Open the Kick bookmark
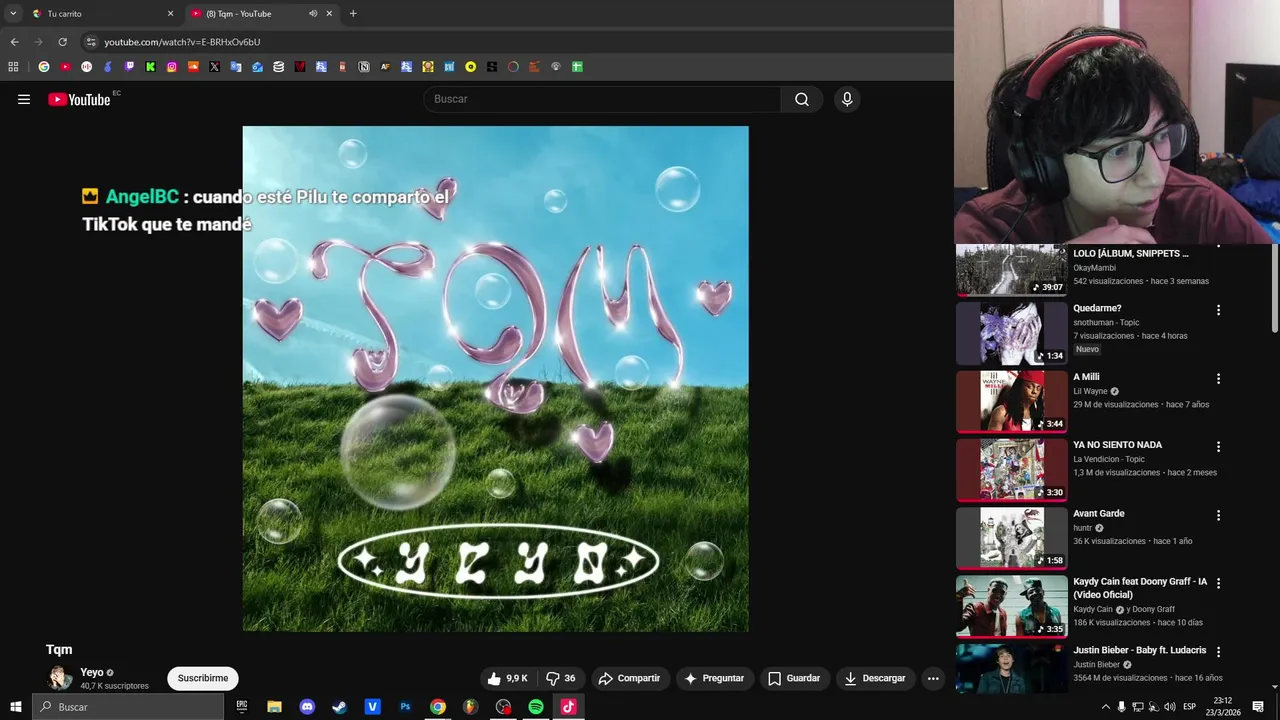1280x720 pixels. click(x=150, y=67)
